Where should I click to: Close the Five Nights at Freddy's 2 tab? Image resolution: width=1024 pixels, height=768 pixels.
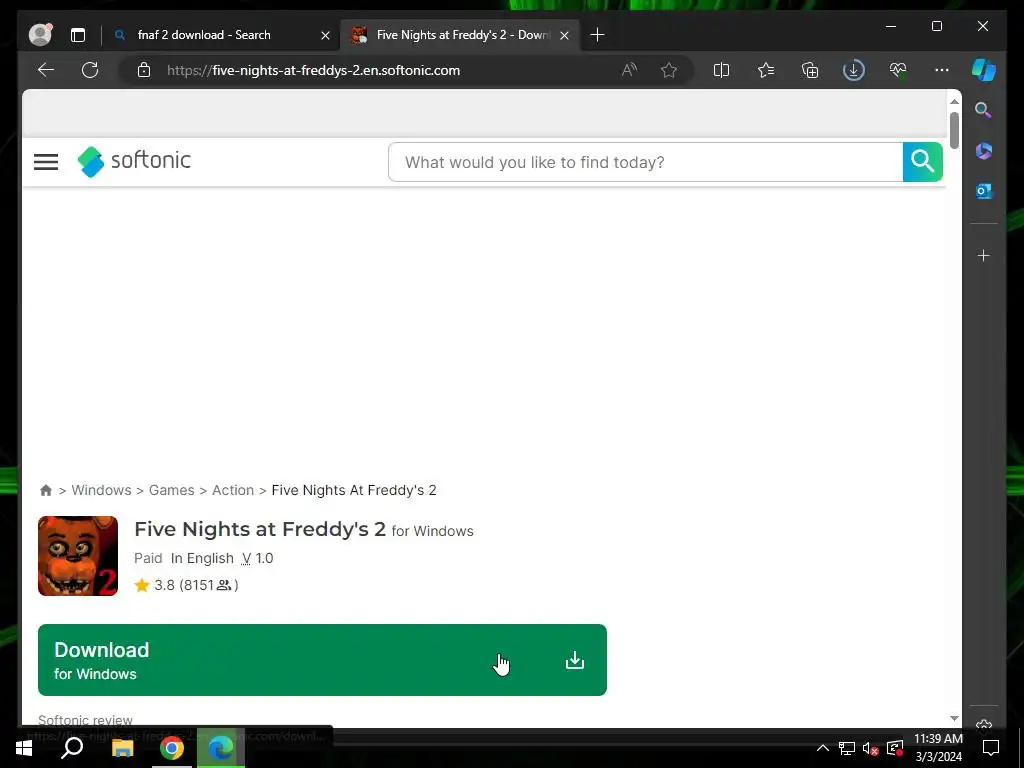(564, 35)
